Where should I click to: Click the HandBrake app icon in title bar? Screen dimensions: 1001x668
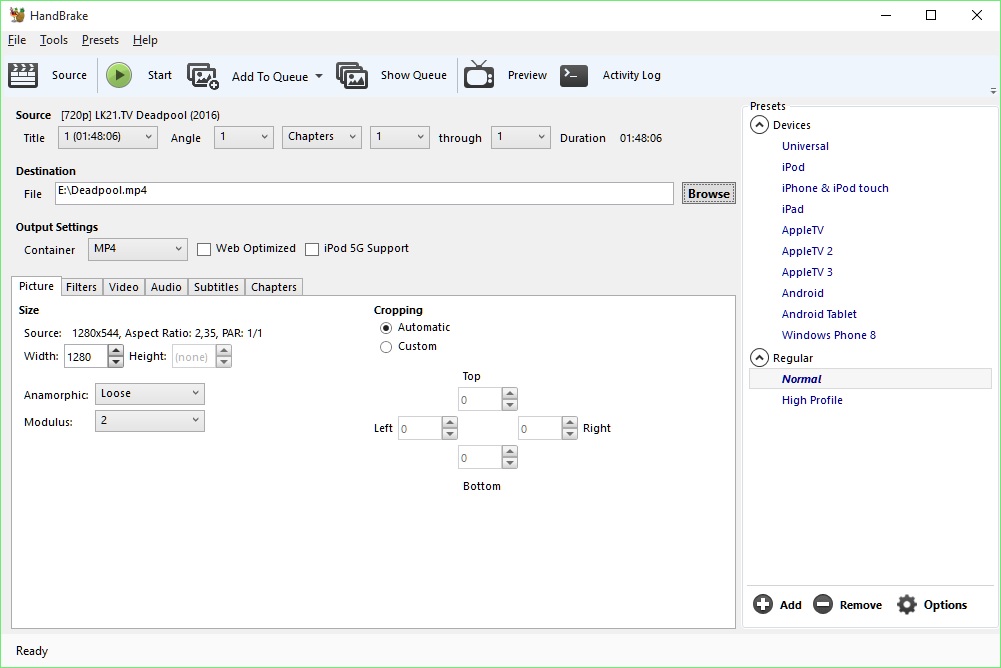coord(17,15)
